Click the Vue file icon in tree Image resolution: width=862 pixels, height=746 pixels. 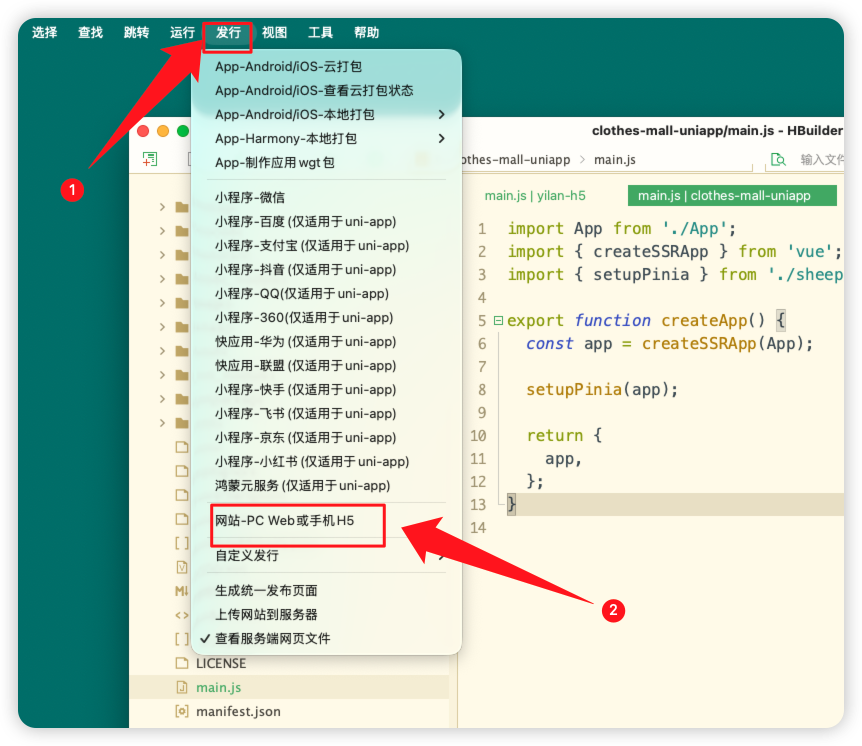point(181,567)
